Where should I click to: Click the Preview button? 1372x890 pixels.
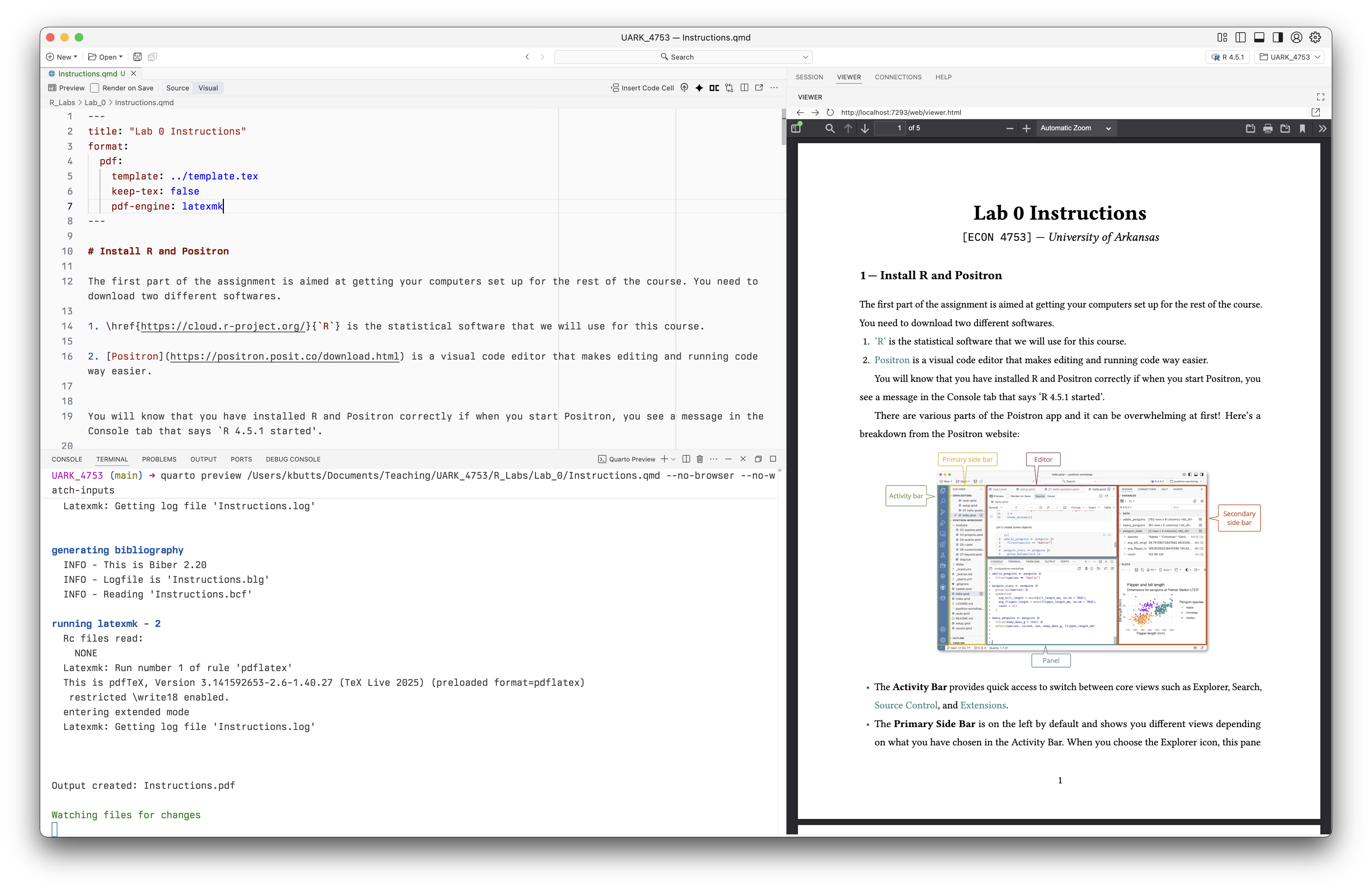coord(66,88)
